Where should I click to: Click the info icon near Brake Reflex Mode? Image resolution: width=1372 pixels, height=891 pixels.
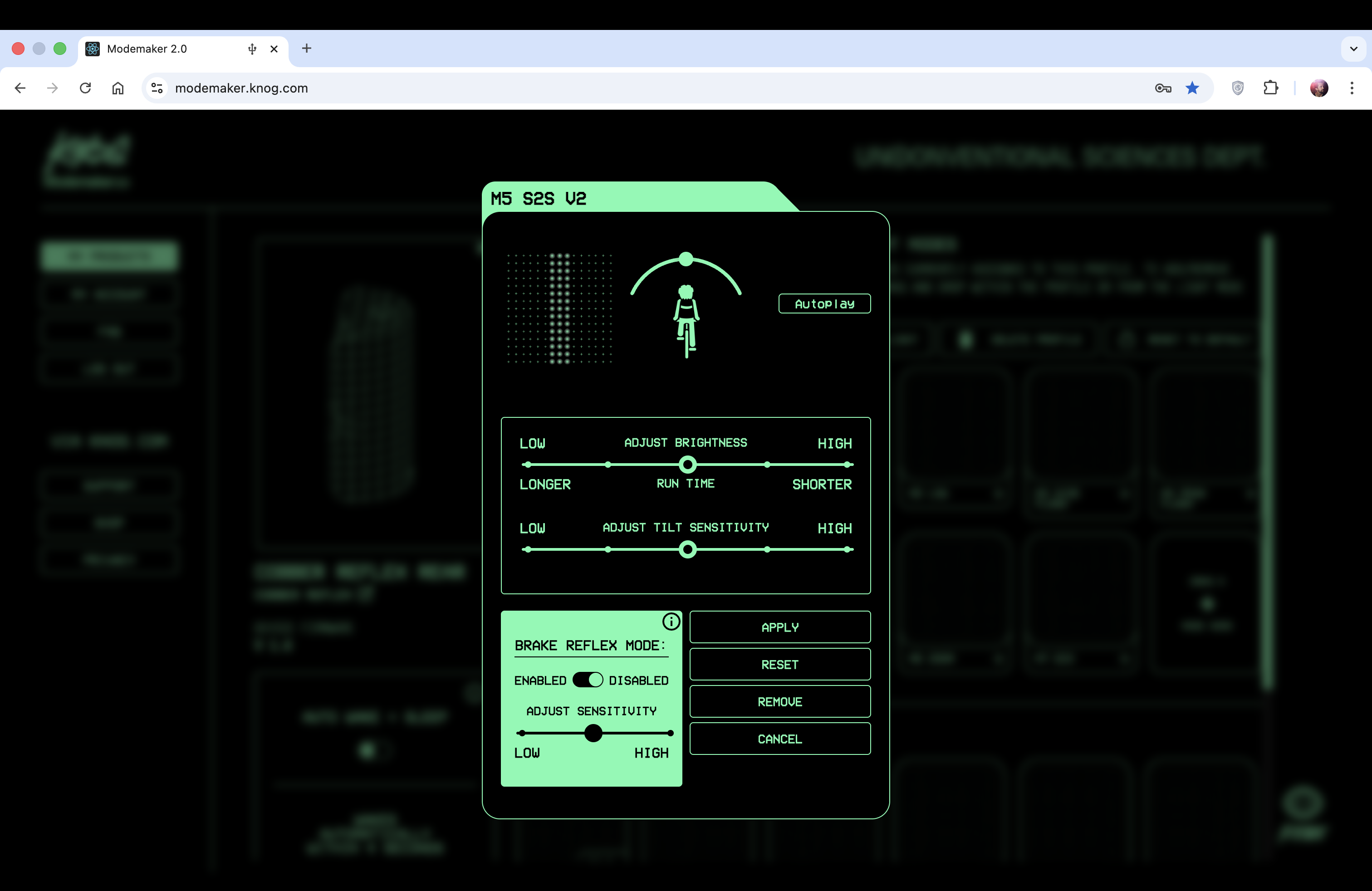click(x=671, y=621)
